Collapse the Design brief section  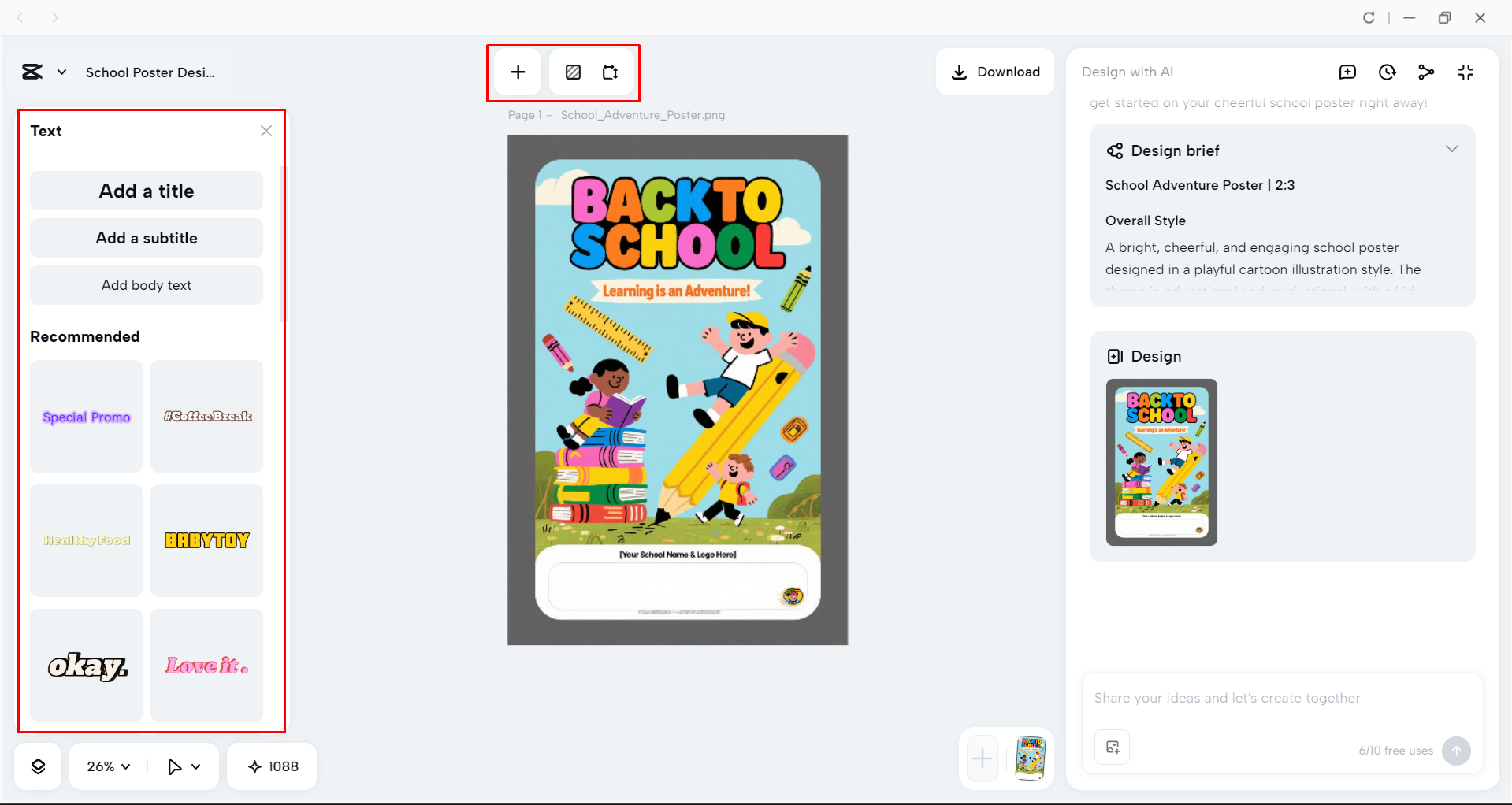[x=1453, y=149]
